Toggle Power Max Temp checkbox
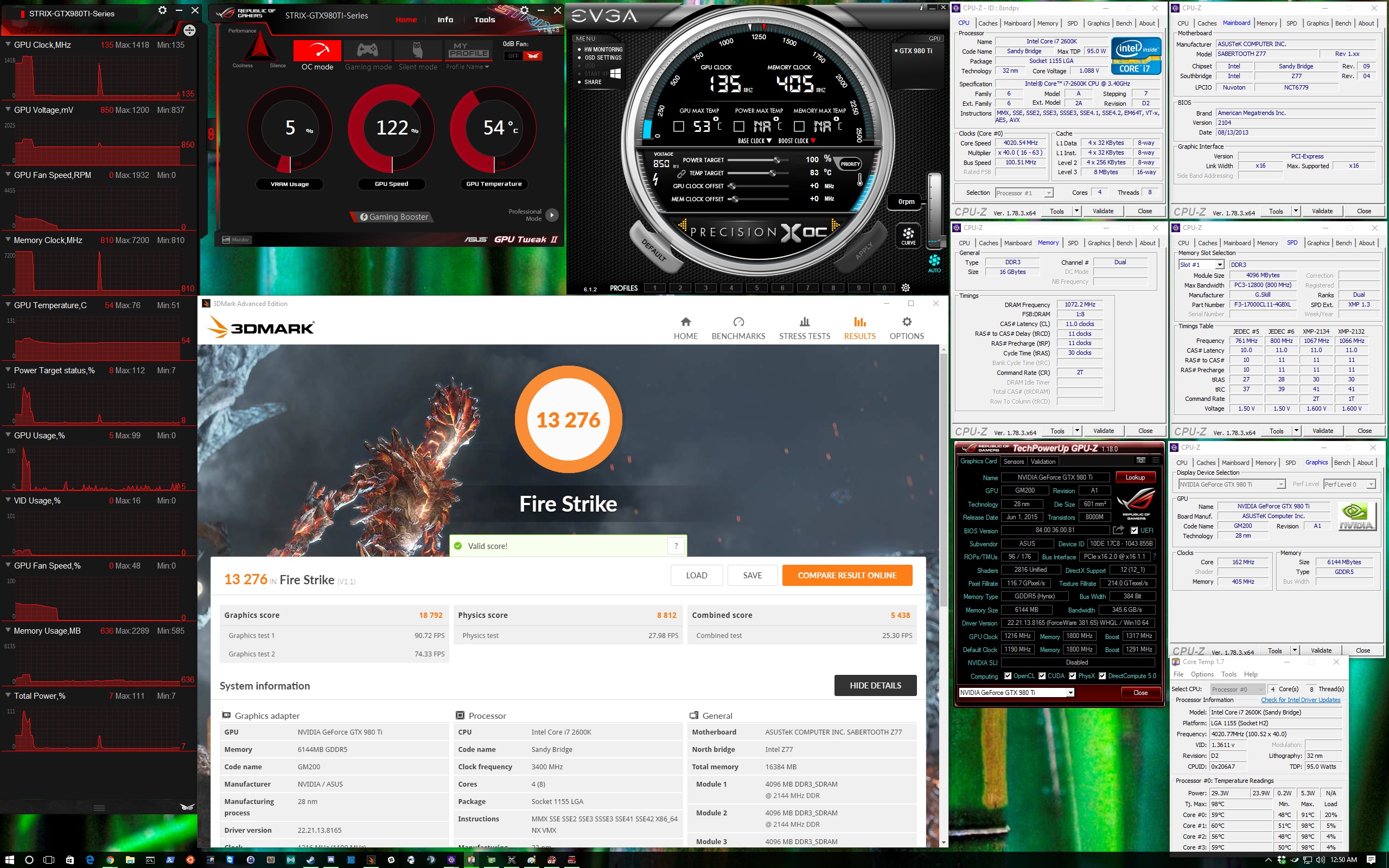 738,126
